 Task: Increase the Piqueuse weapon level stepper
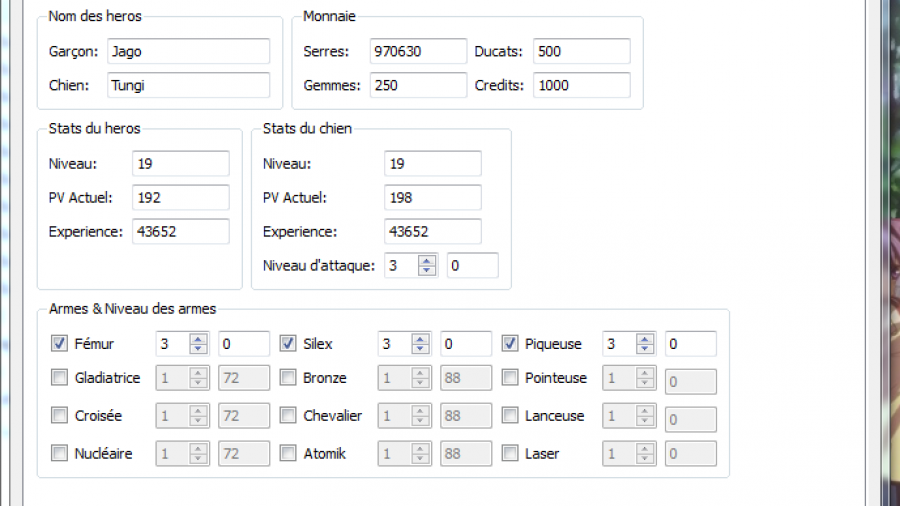click(x=646, y=339)
